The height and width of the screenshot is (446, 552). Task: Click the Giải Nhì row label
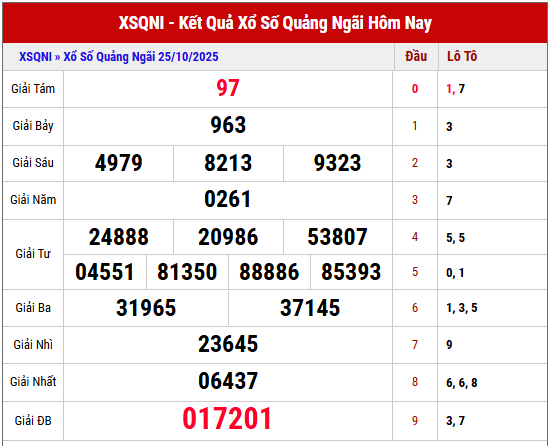[33, 344]
